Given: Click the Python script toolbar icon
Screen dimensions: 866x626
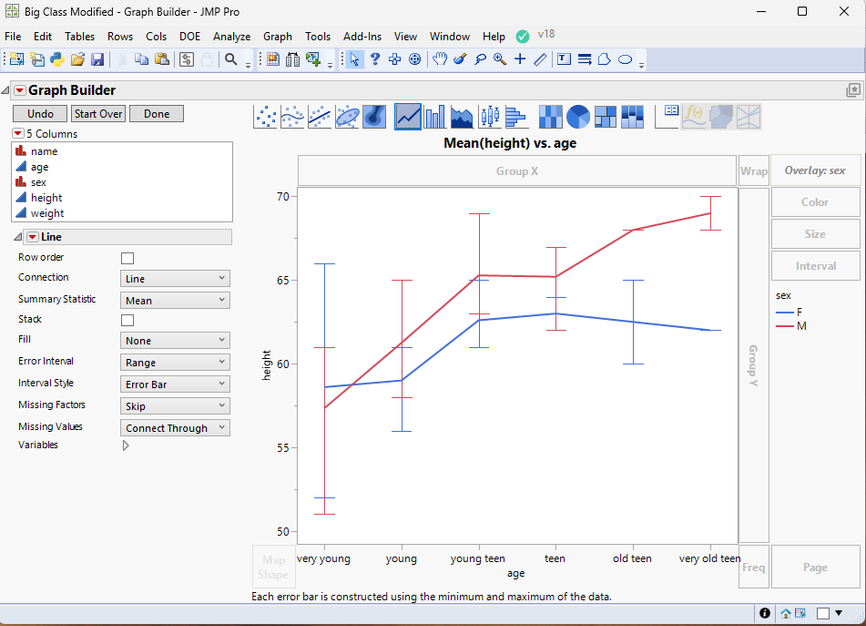Looking at the screenshot, I should [x=57, y=59].
